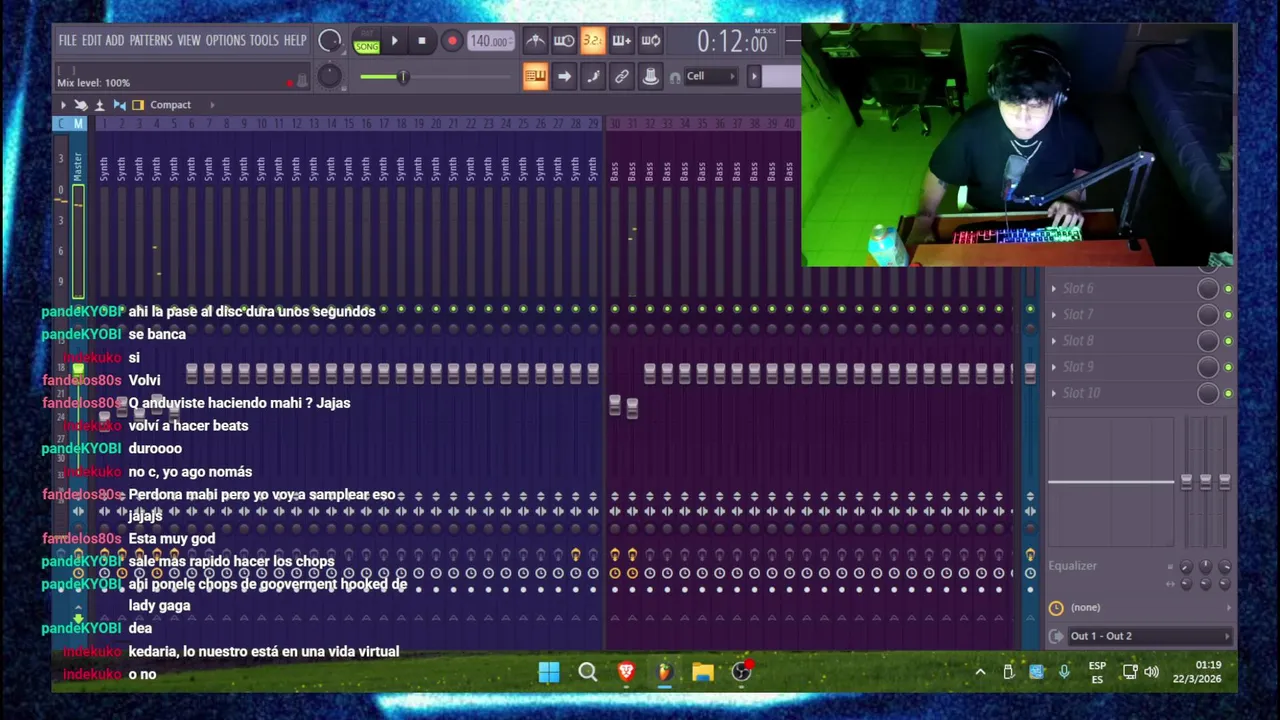Switch to SONG mode
This screenshot has height=720, width=1280.
367,47
